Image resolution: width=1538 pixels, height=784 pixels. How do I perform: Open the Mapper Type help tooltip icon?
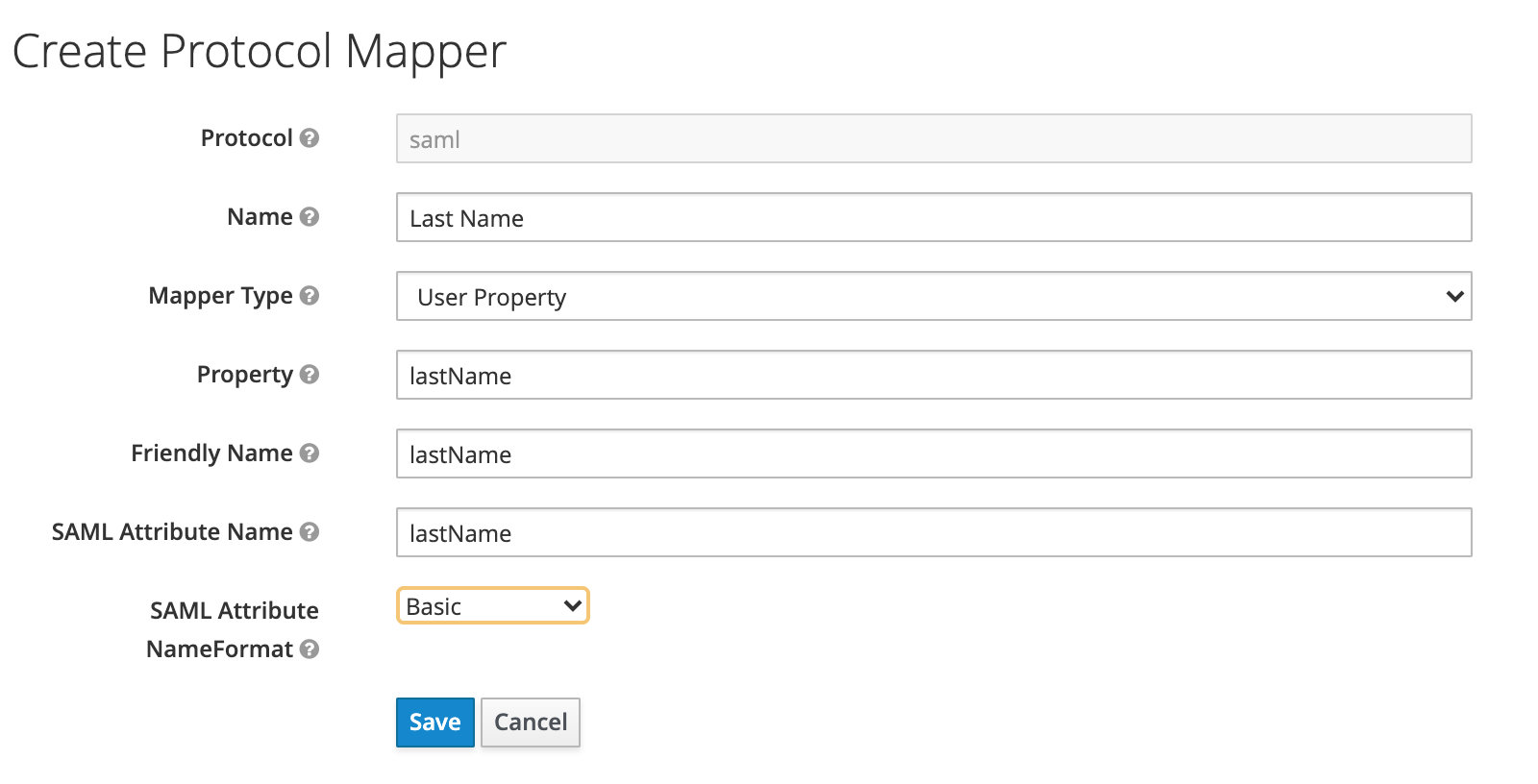coord(309,296)
